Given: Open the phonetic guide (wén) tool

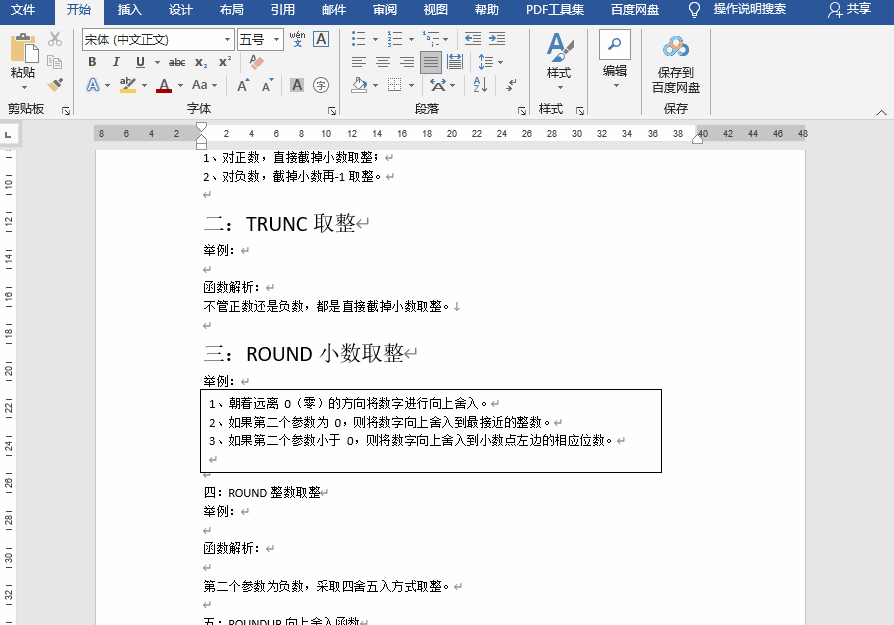Looking at the screenshot, I should coord(297,39).
